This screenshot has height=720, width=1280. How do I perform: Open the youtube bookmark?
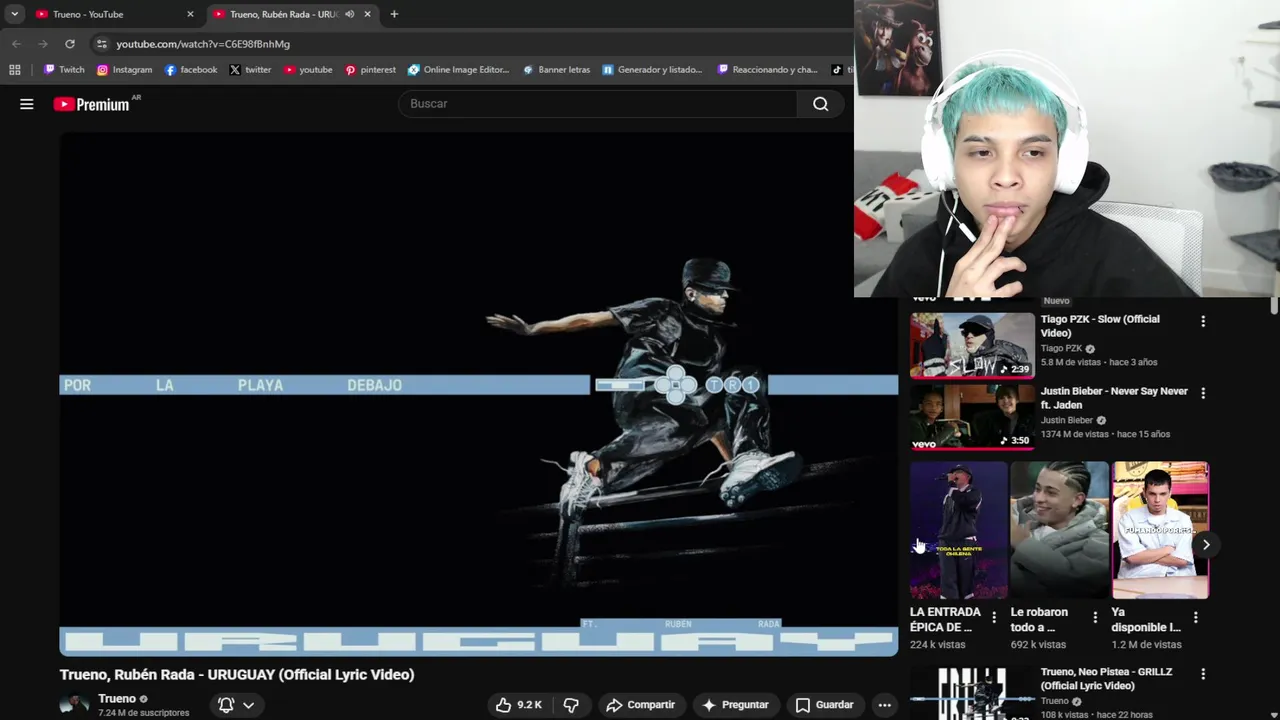coord(308,70)
